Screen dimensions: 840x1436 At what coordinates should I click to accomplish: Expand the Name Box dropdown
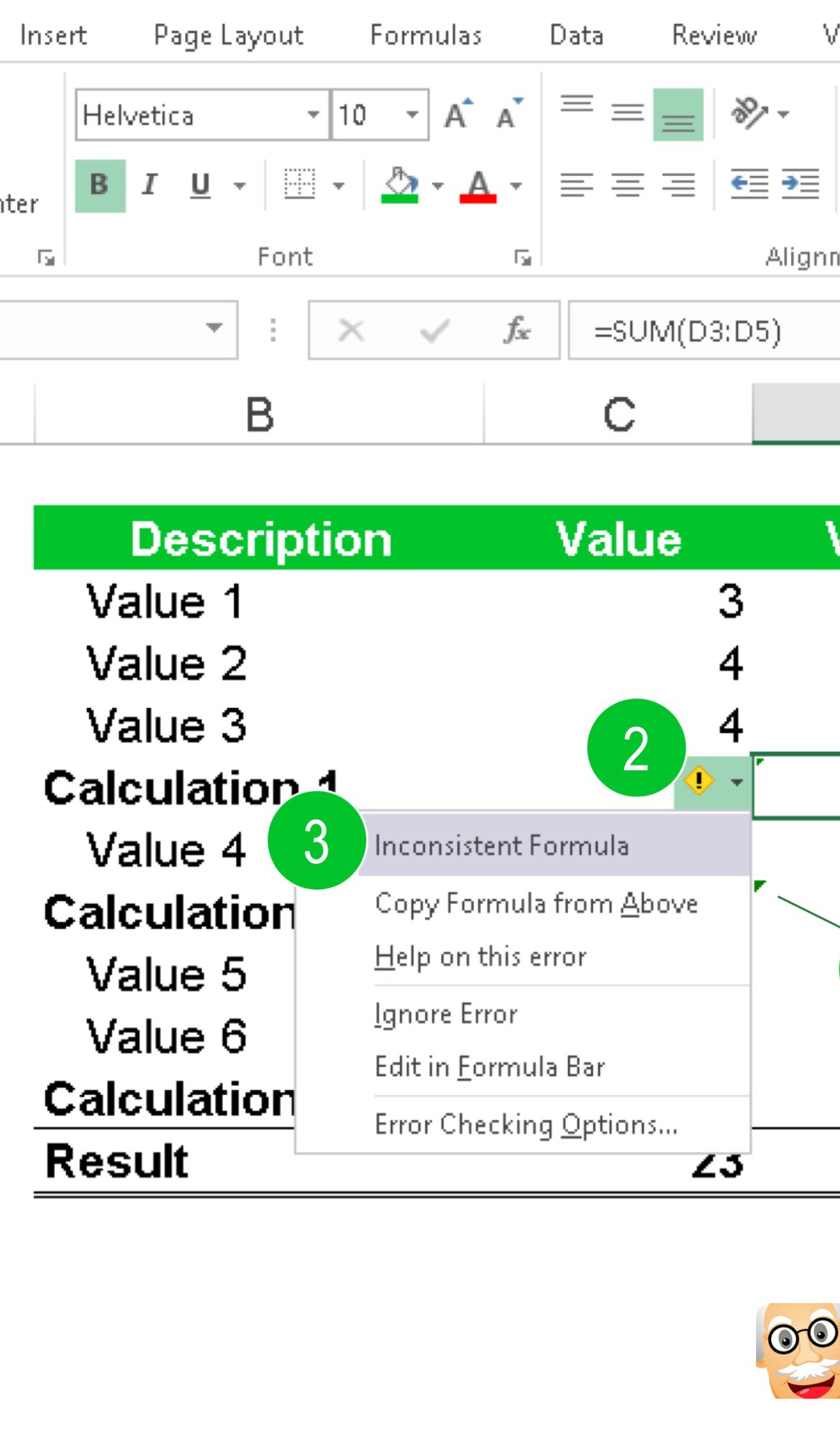click(214, 328)
